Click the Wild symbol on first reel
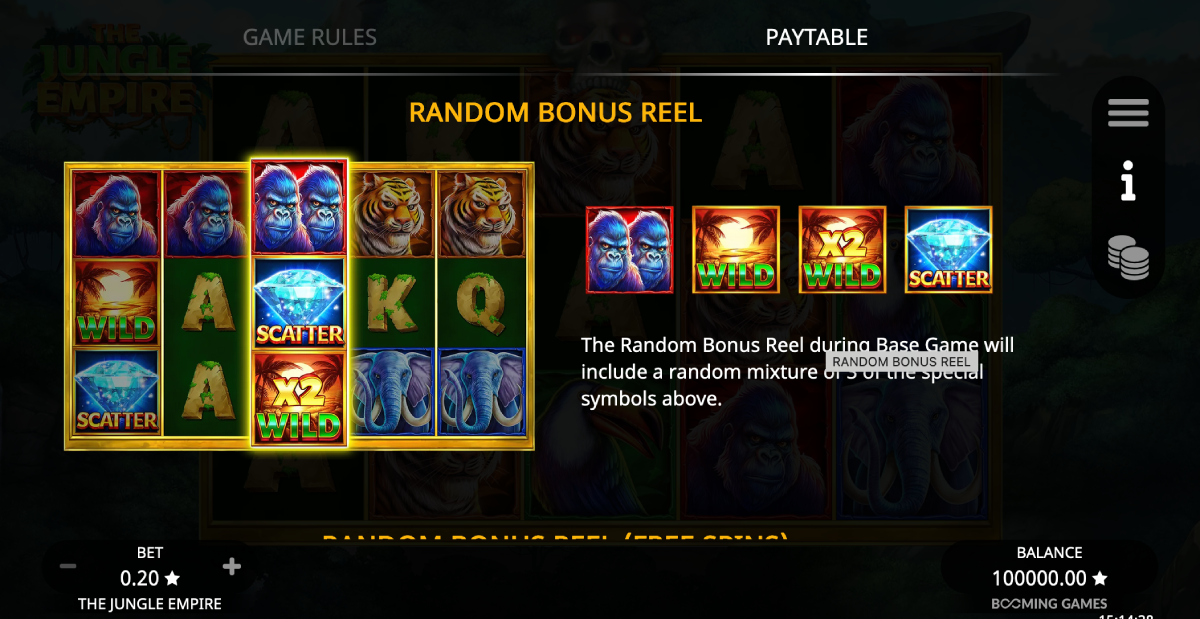This screenshot has height=619, width=1200. (117, 304)
